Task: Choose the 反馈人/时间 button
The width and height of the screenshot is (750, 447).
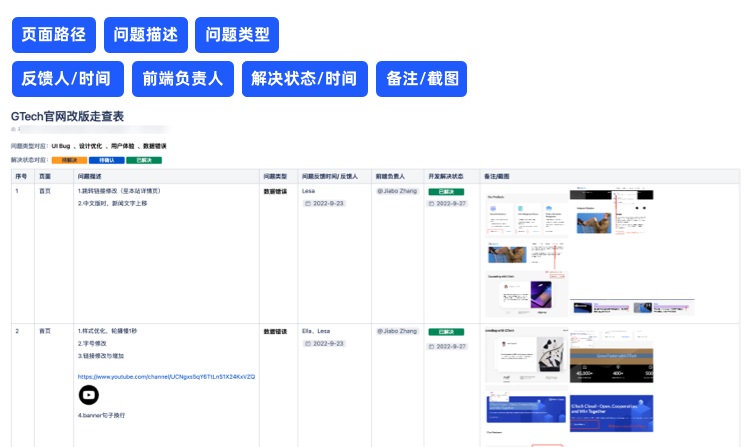Action: tap(67, 79)
